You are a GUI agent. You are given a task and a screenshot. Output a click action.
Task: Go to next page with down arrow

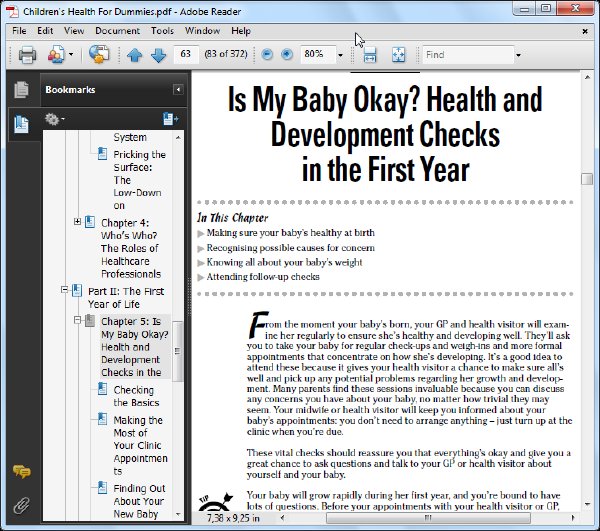(x=158, y=55)
